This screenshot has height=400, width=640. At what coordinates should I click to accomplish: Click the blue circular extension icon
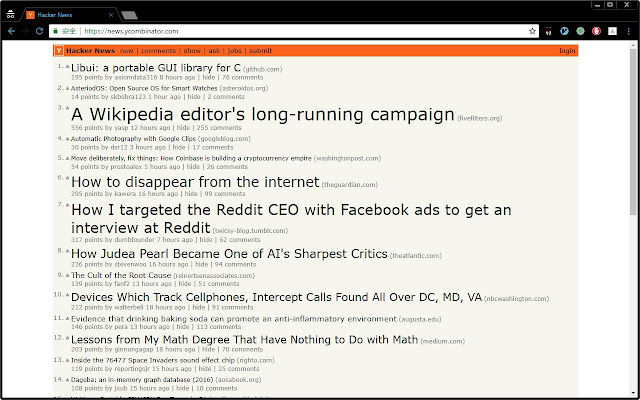(564, 31)
